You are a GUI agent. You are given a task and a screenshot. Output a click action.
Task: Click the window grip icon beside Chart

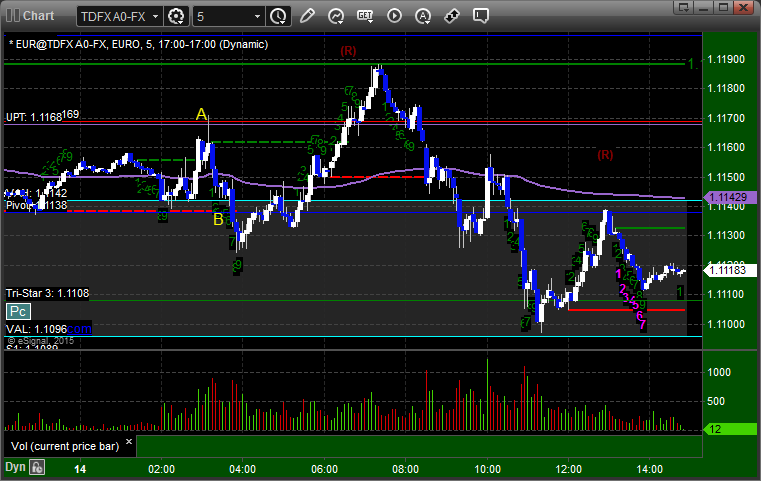tap(13, 16)
